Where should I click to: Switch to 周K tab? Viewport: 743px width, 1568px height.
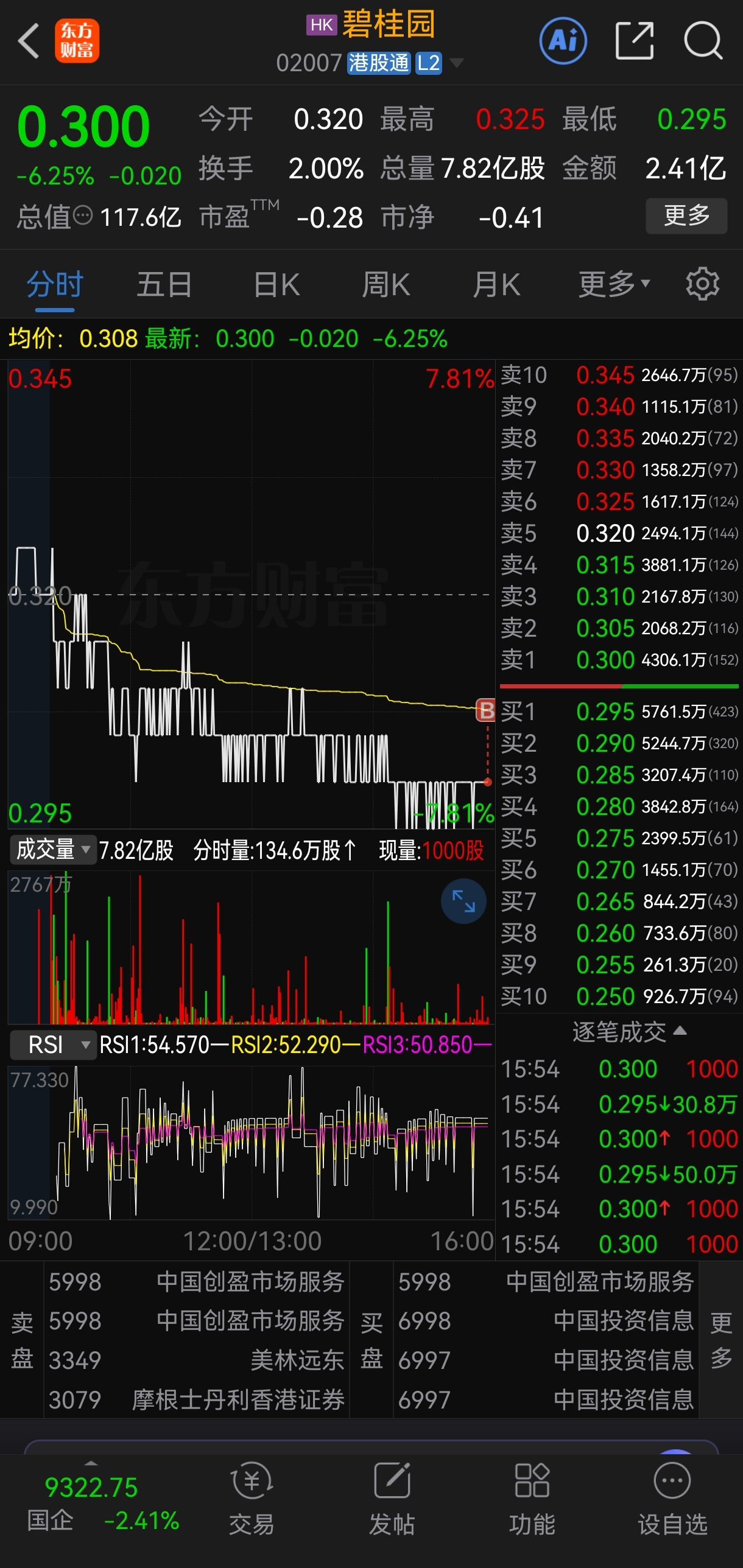pos(386,284)
